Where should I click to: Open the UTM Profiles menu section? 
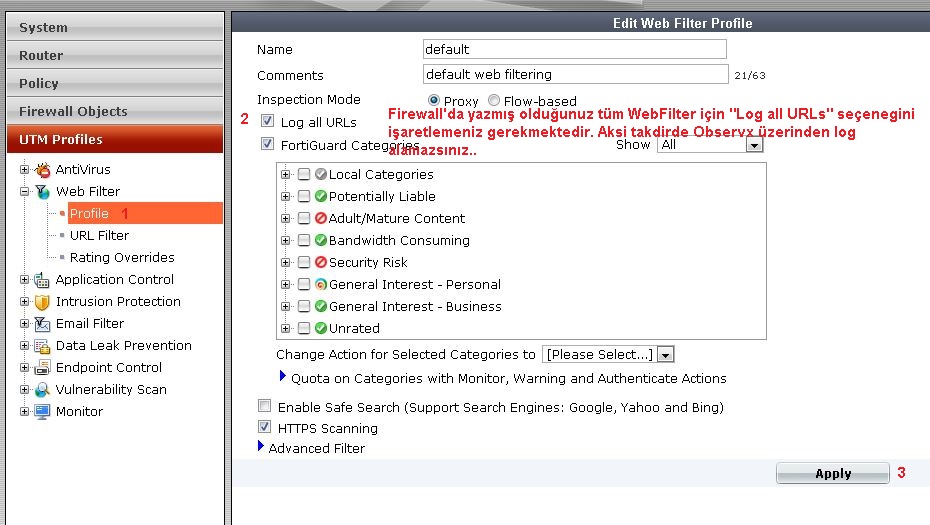coord(115,139)
